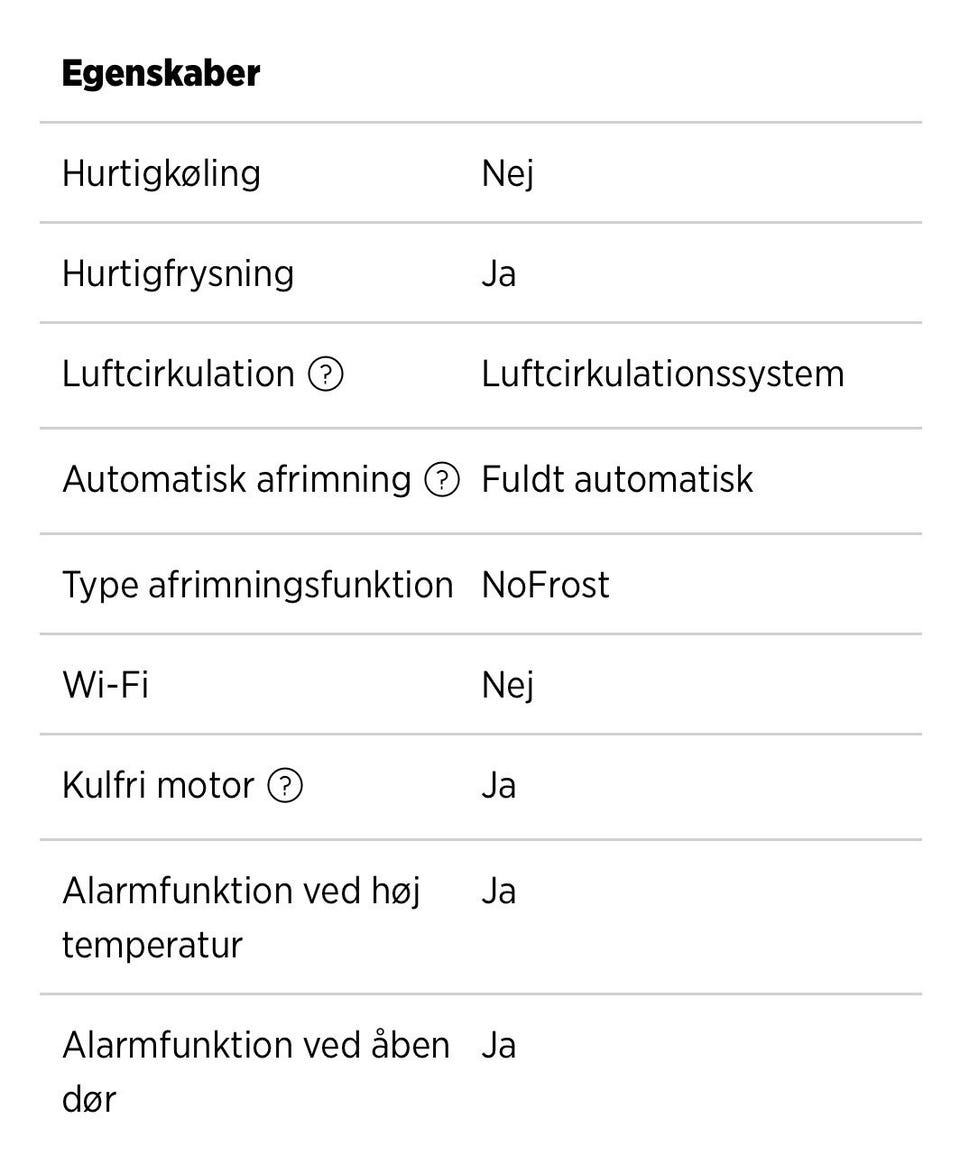Image resolution: width=960 pixels, height=1174 pixels.
Task: Click the Luftcirkulation label text
Action: click(178, 374)
